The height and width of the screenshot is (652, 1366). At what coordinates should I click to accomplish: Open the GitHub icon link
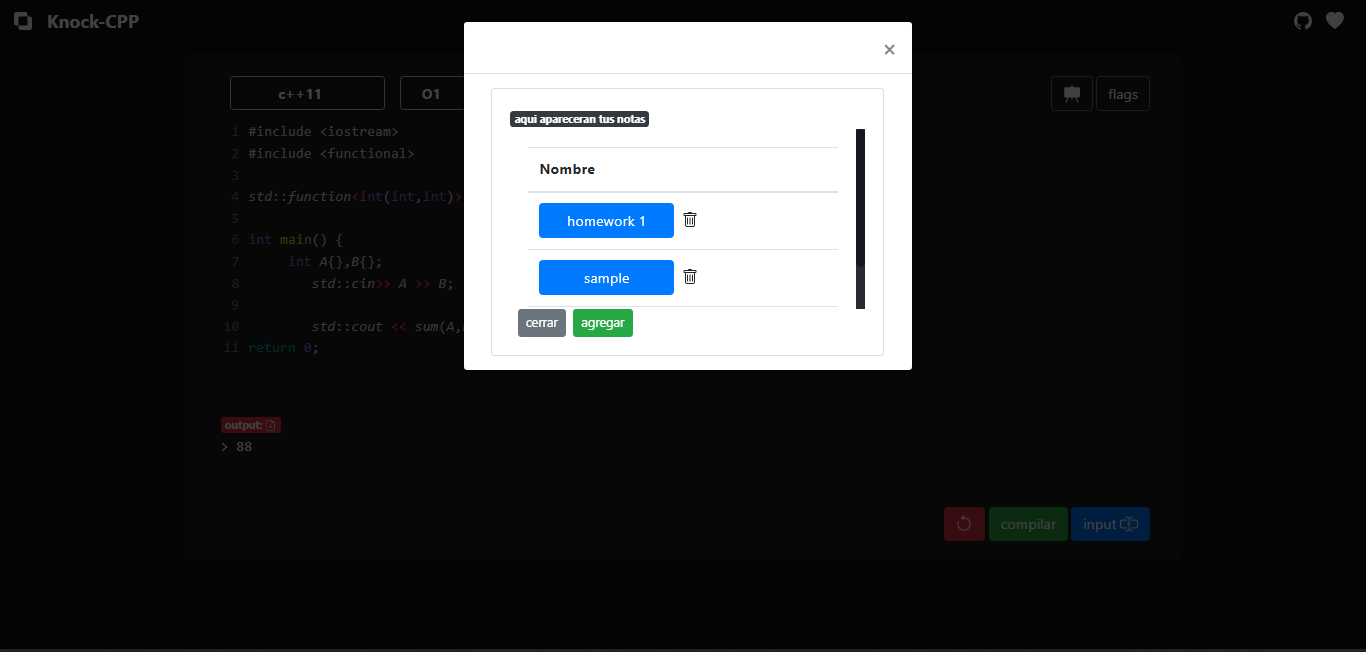click(x=1303, y=20)
